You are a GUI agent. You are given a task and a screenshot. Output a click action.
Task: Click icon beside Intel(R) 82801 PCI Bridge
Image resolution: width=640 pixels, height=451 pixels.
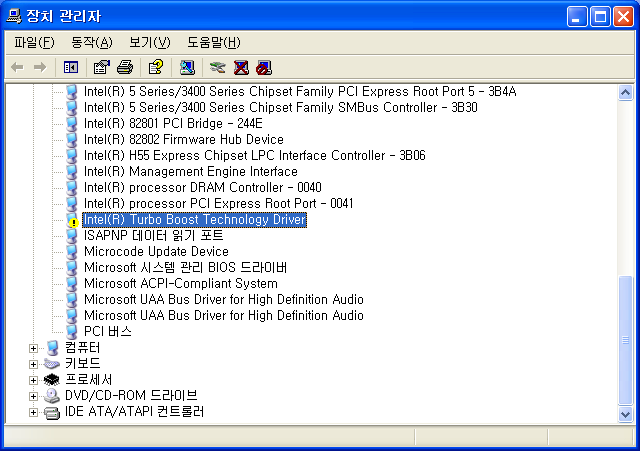click(72, 124)
